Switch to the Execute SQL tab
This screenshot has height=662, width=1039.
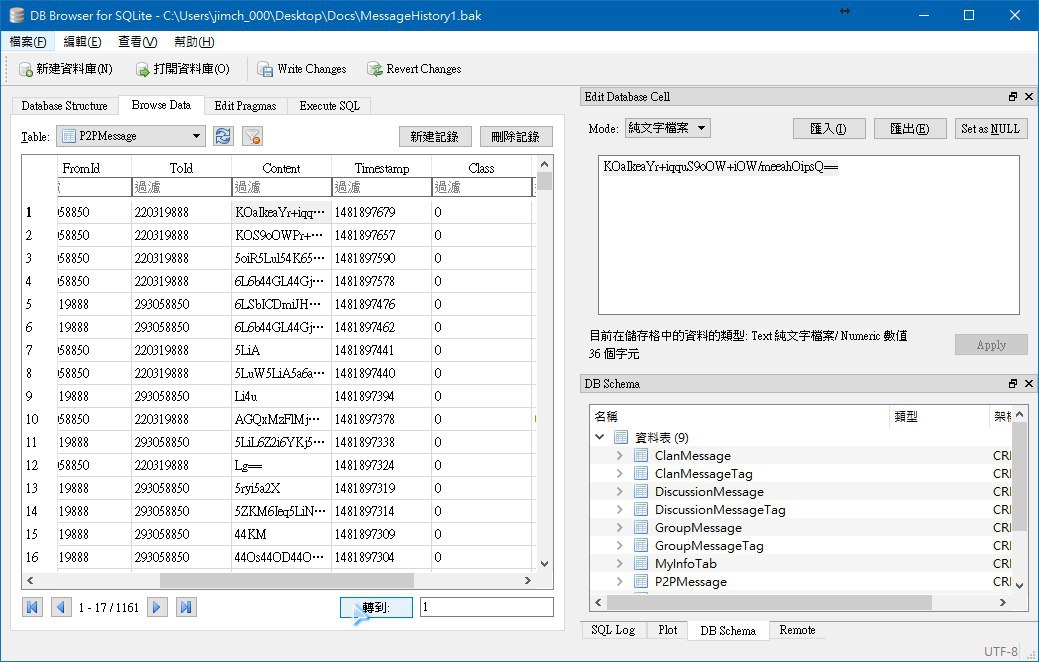329,106
